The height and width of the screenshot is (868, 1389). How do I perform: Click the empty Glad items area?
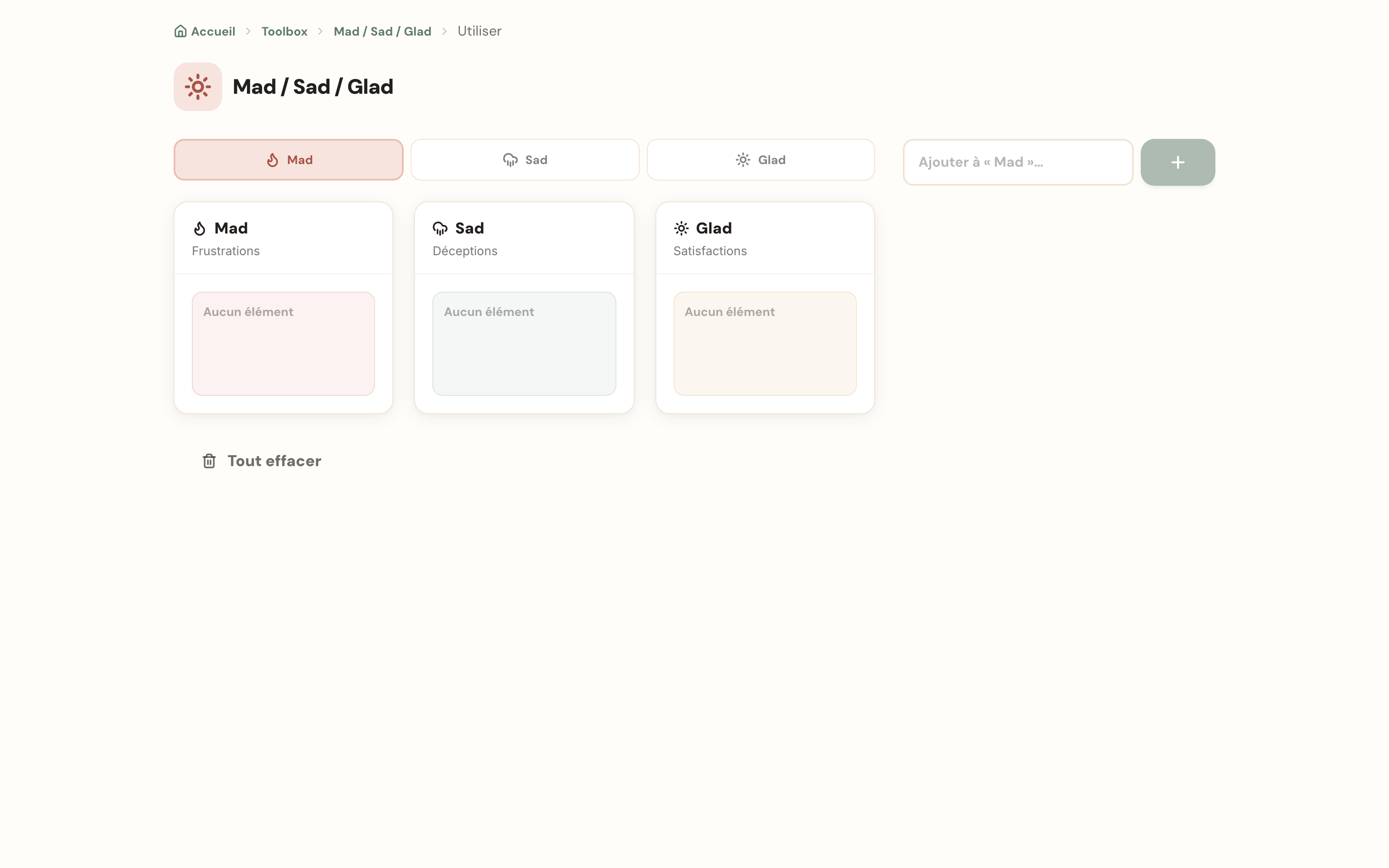(x=764, y=343)
